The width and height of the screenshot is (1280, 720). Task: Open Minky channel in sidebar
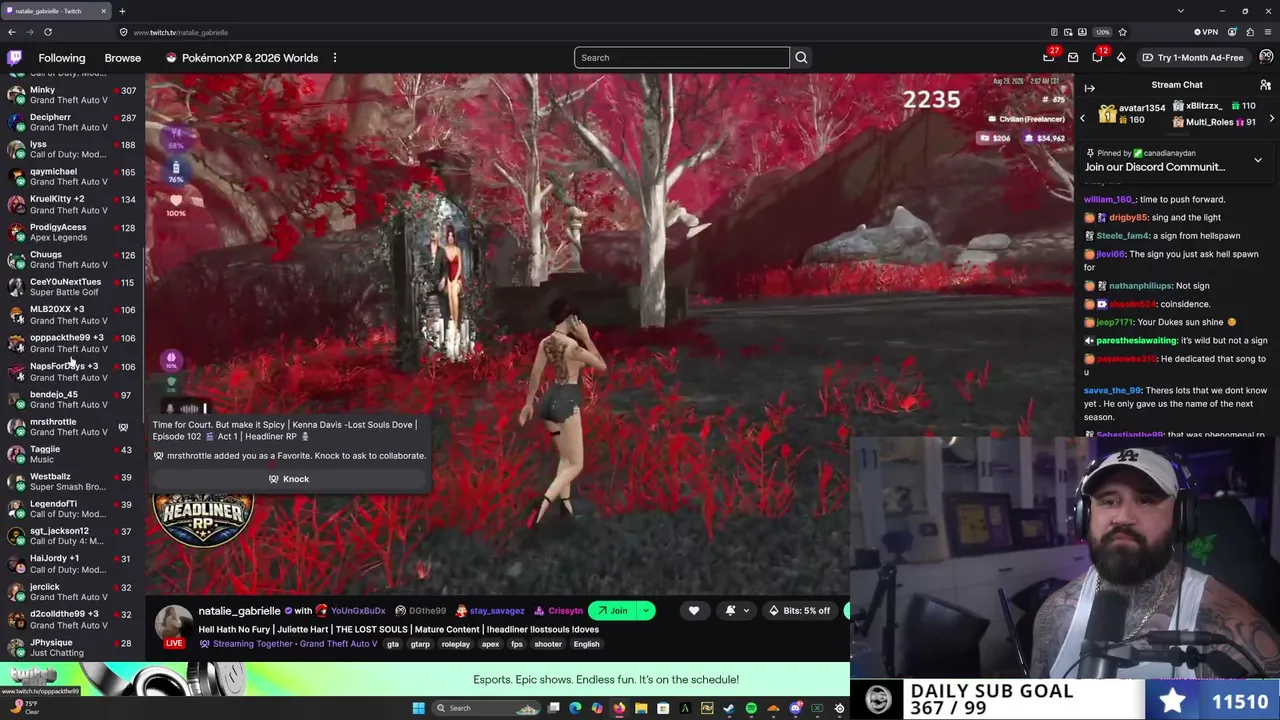click(72, 95)
